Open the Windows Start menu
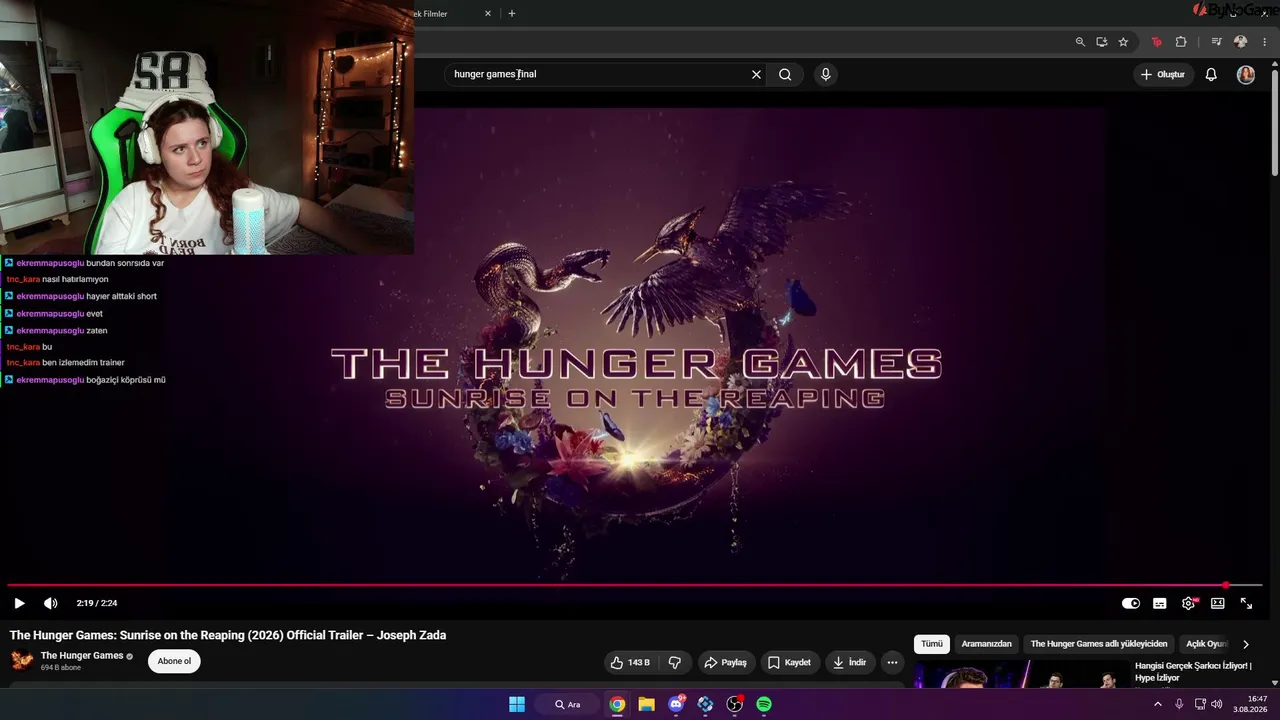Viewport: 1280px width, 720px height. 517,704
